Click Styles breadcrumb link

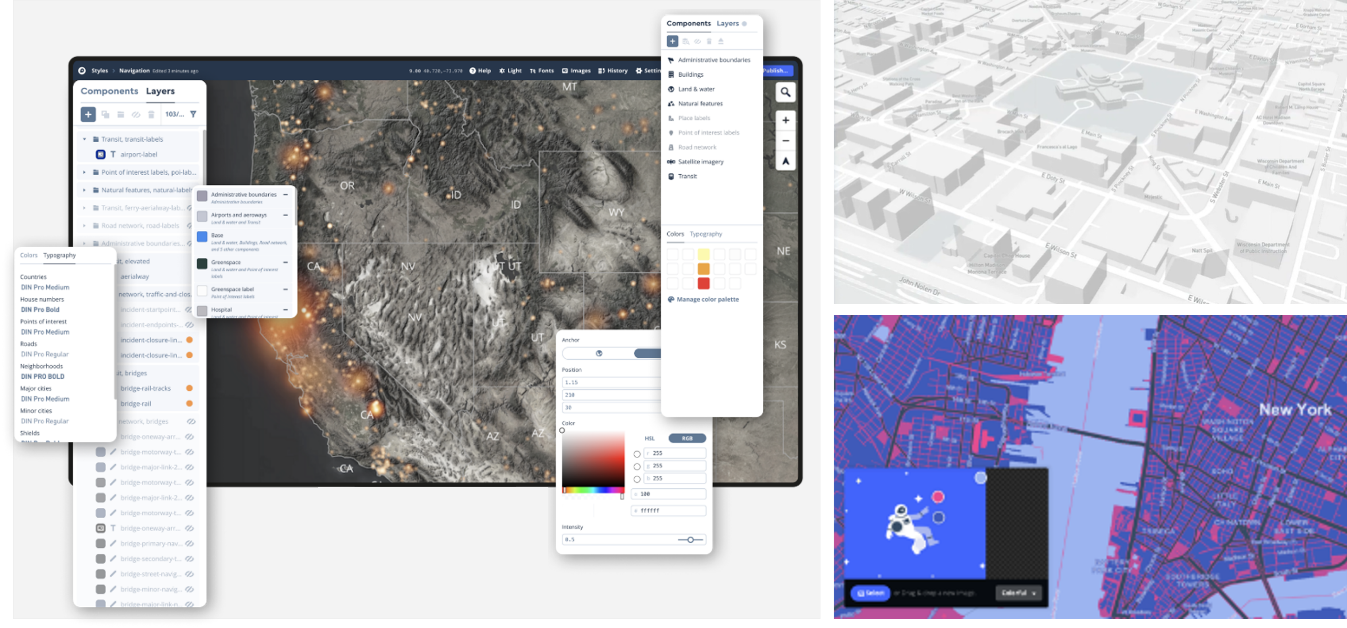[100, 71]
